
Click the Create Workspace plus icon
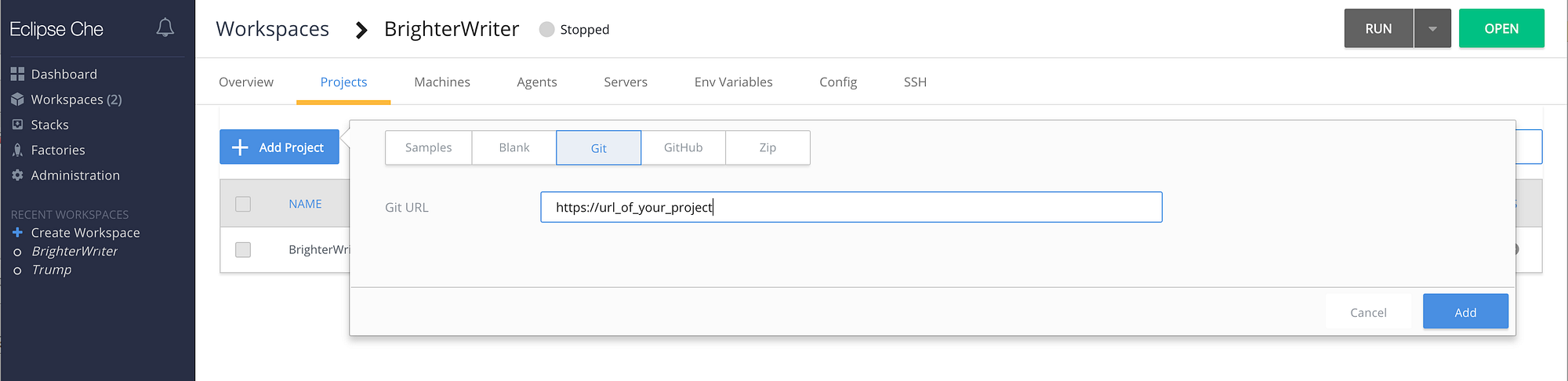point(17,233)
